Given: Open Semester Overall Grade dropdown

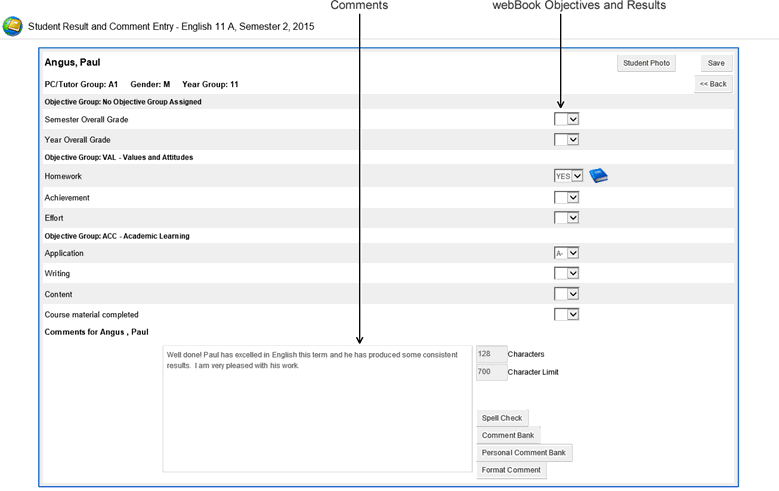Looking at the screenshot, I should [x=566, y=119].
